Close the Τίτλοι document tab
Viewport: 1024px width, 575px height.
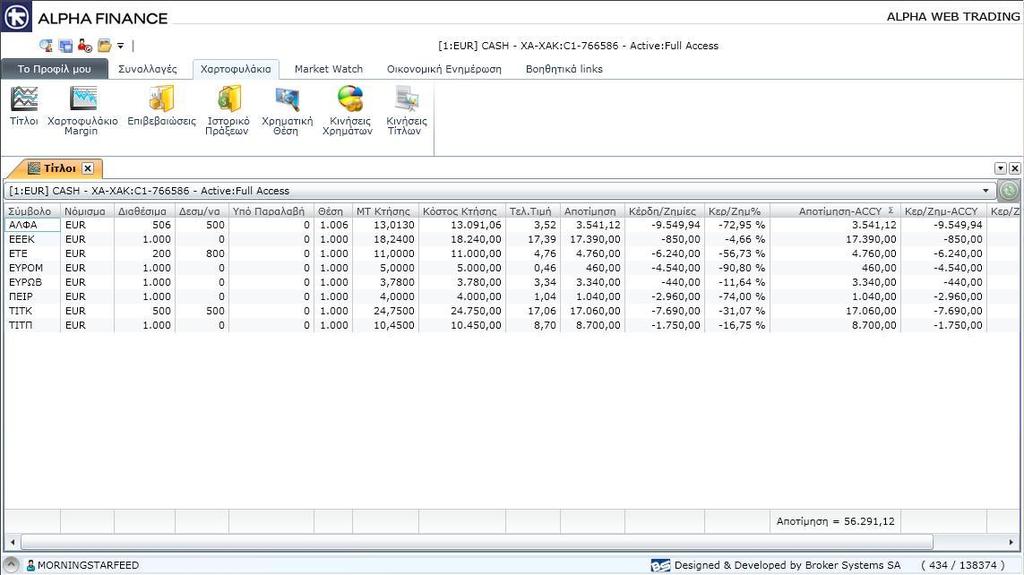click(x=88, y=169)
